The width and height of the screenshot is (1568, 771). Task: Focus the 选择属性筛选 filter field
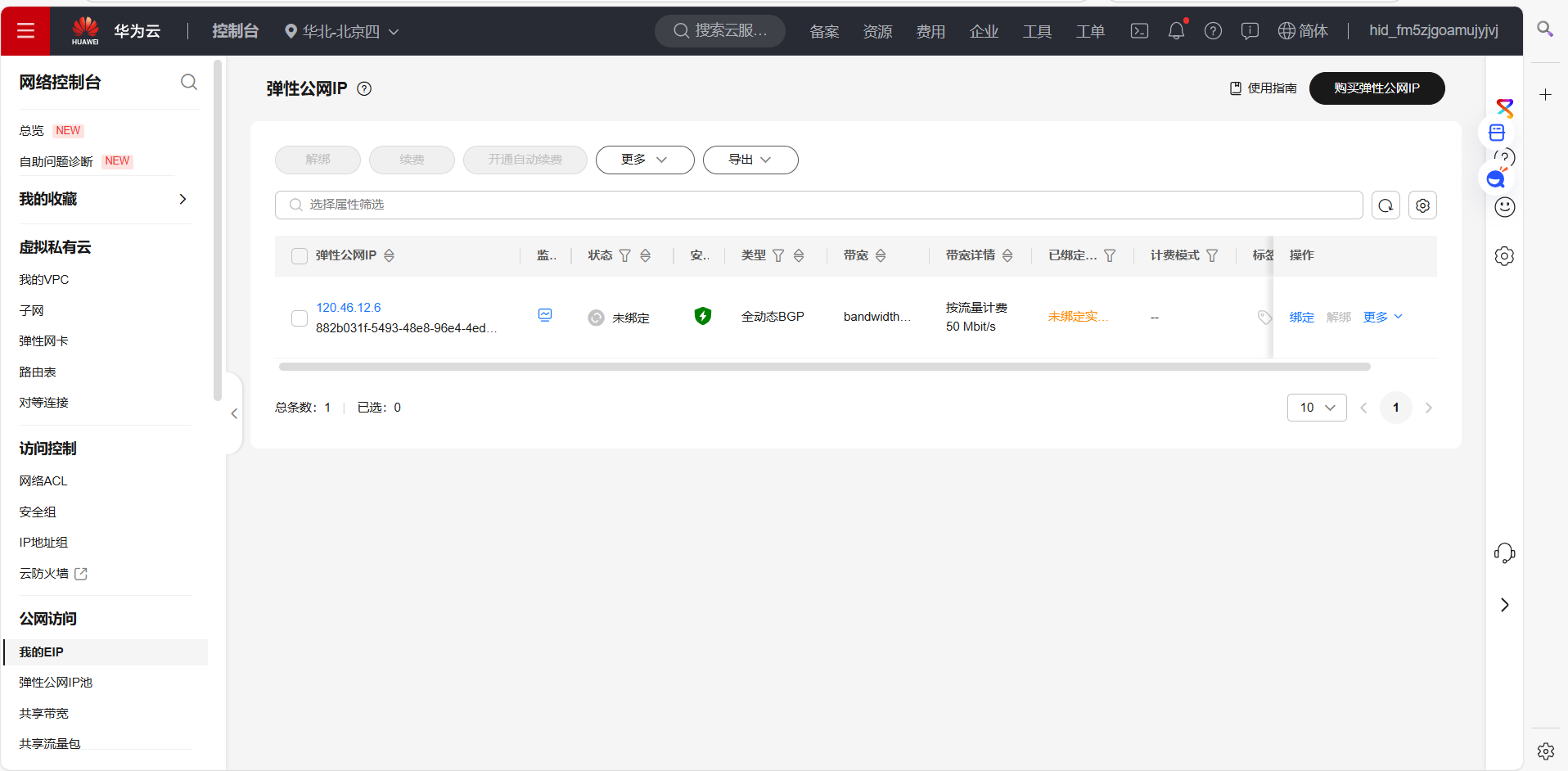tap(818, 205)
